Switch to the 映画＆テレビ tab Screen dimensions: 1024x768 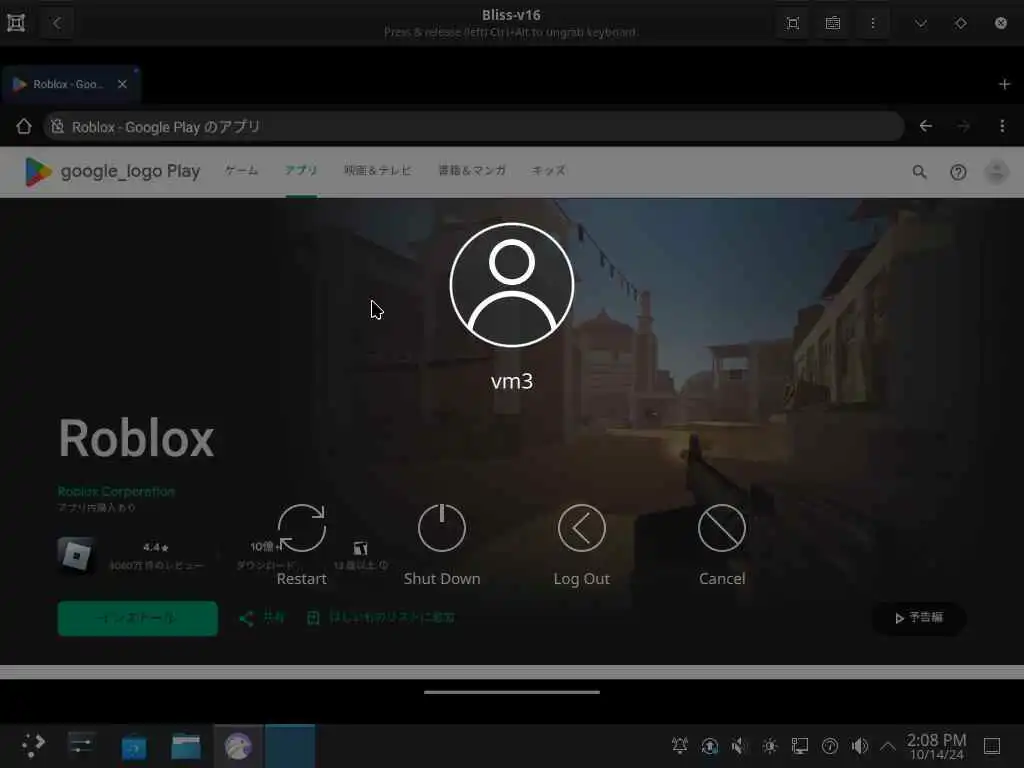click(377, 170)
